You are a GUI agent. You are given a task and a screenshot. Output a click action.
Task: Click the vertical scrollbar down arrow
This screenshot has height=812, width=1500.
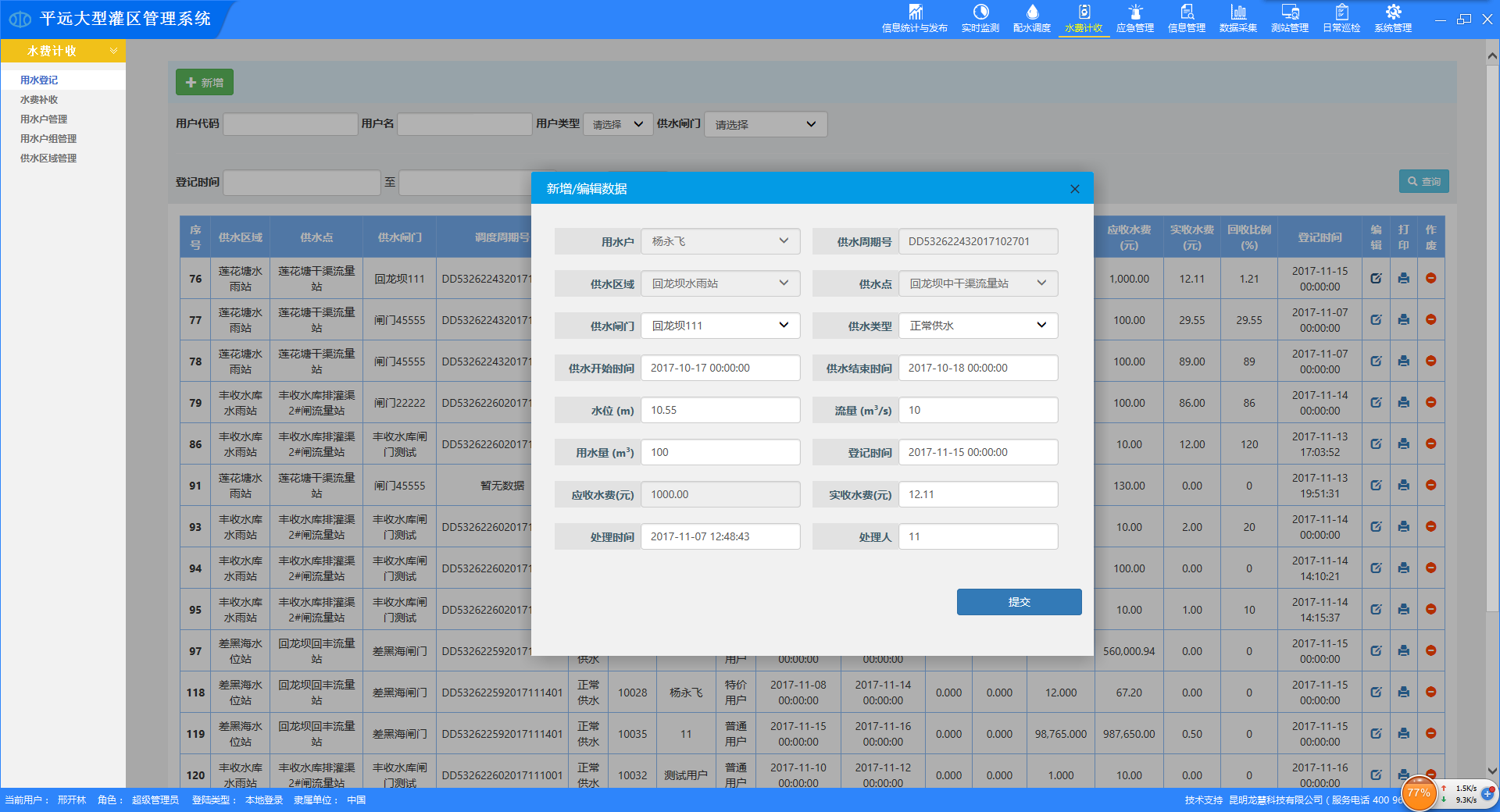click(1492, 771)
